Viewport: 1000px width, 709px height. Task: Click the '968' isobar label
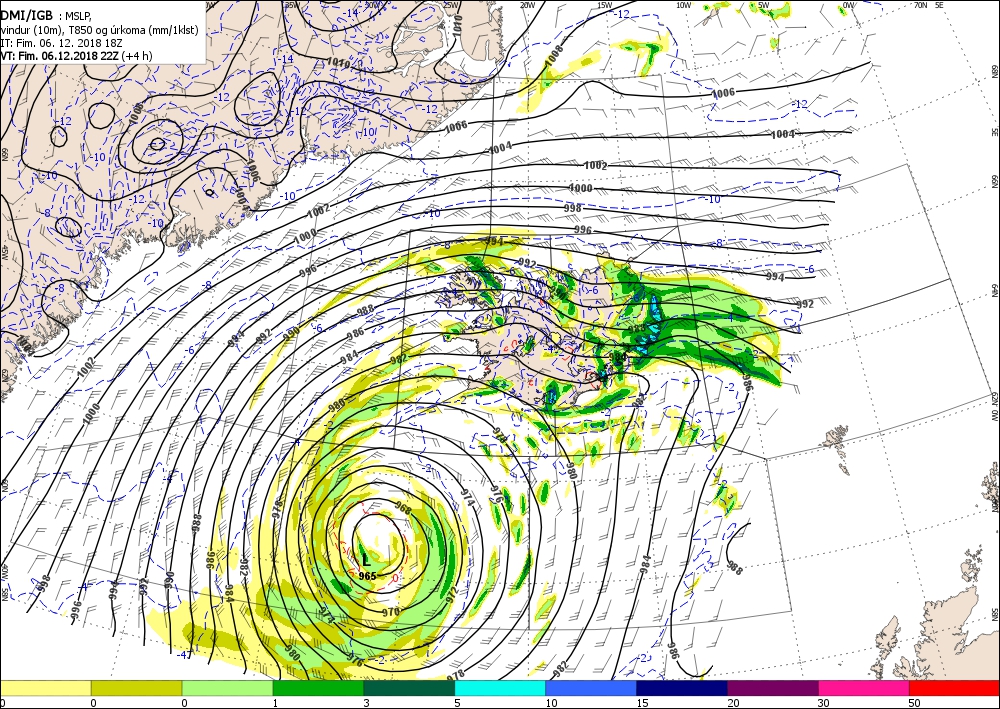pos(403,508)
